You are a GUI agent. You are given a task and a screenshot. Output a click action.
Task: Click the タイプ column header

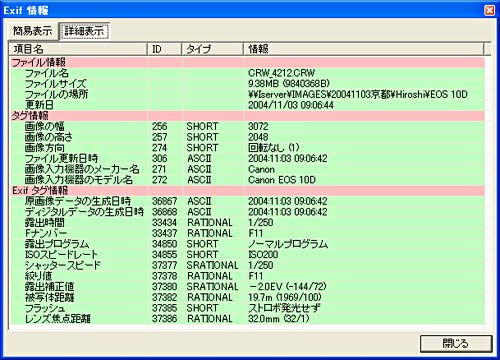(x=212, y=49)
